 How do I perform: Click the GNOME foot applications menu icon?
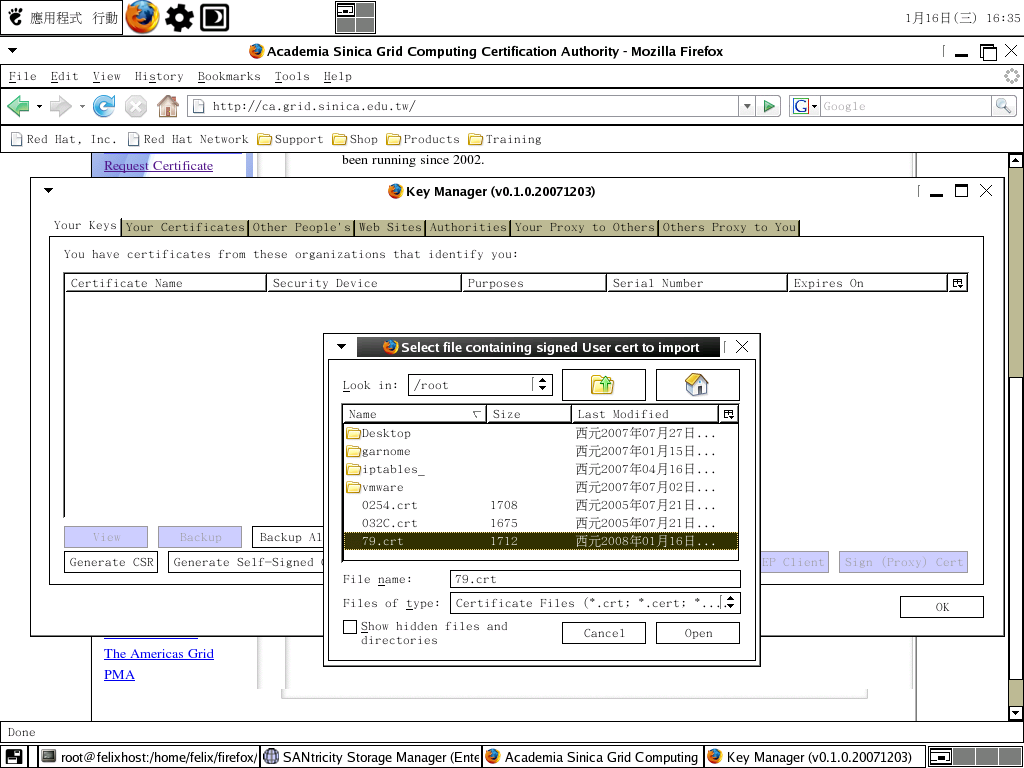[x=16, y=17]
